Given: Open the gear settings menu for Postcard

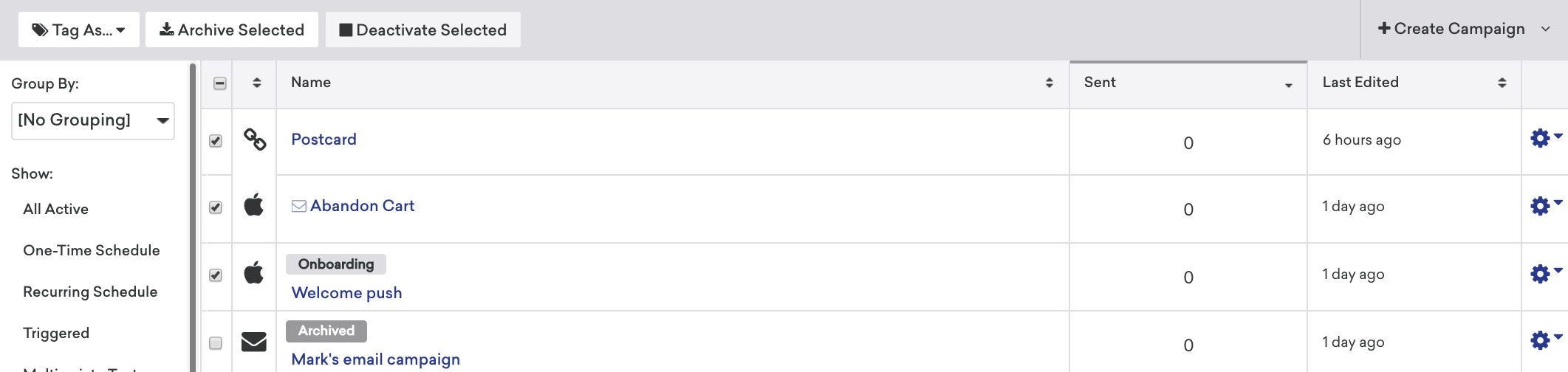Looking at the screenshot, I should [x=1546, y=138].
